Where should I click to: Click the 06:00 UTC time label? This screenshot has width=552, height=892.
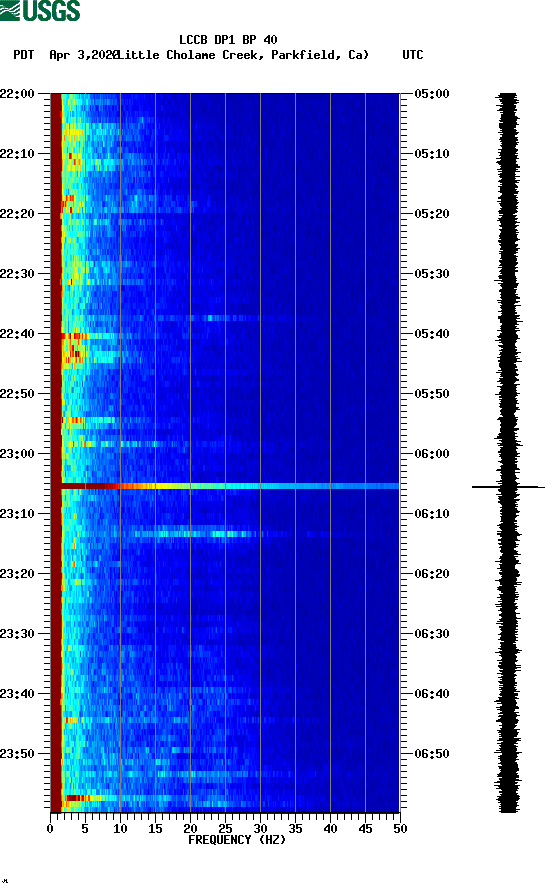(432, 454)
